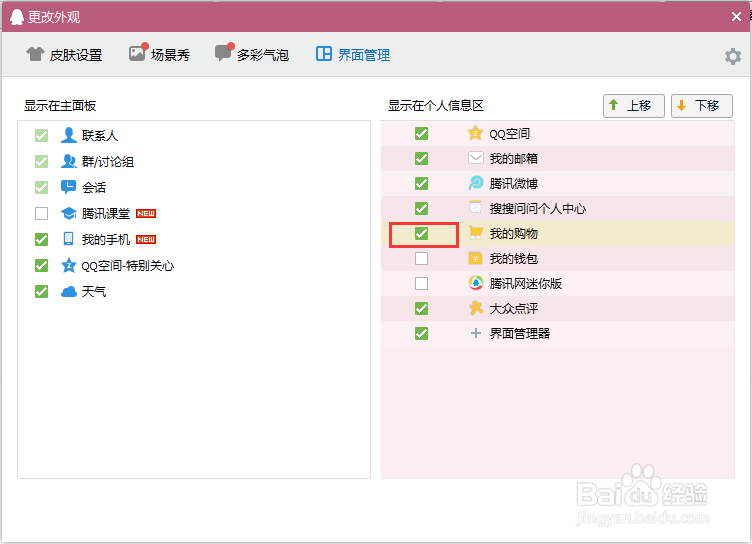Open settings gear icon in toolbar

tap(732, 56)
